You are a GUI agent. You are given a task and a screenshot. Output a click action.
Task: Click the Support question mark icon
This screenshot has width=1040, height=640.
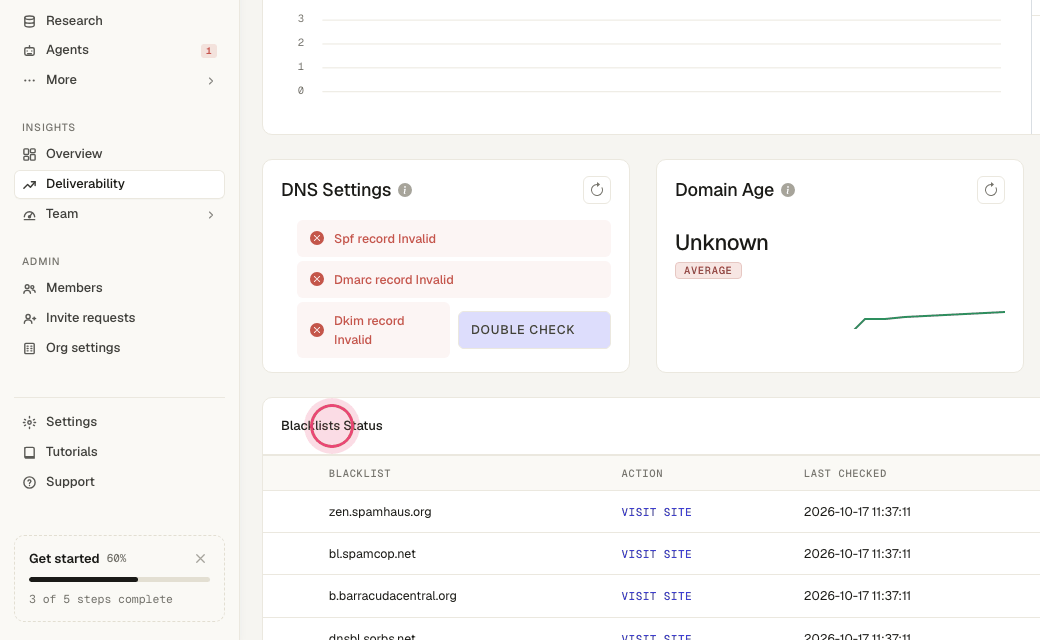pos(29,482)
